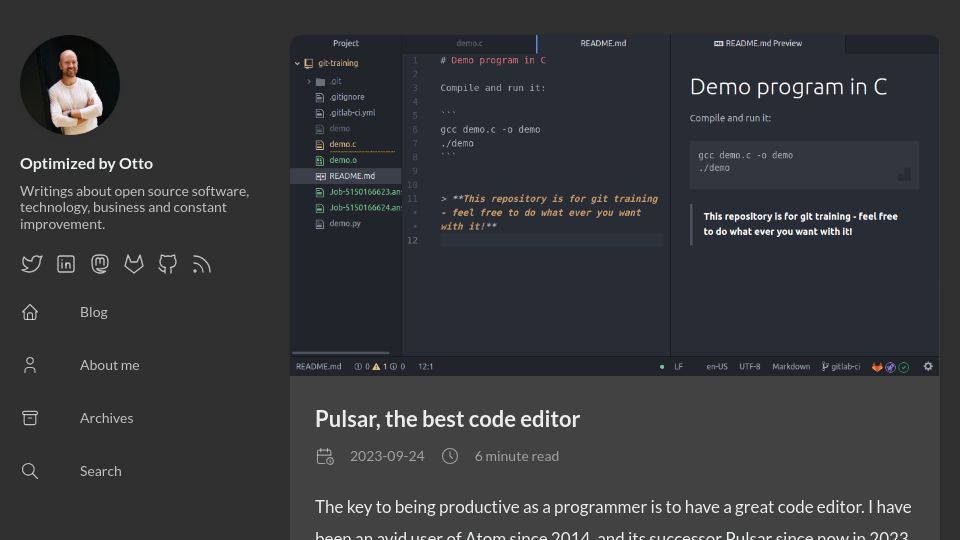Open the Mastodon profile icon
The width and height of the screenshot is (960, 540).
point(100,264)
